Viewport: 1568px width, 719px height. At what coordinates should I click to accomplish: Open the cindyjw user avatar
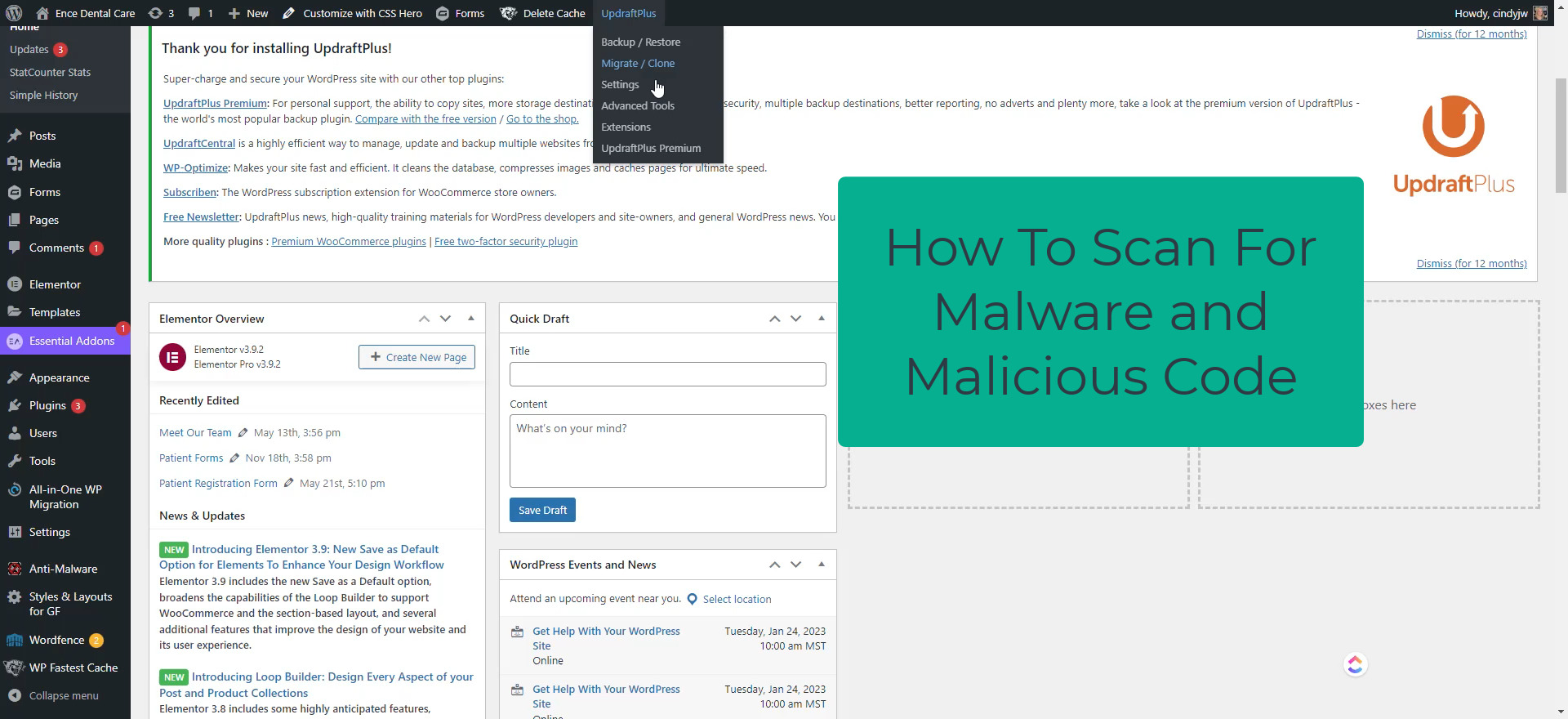(x=1540, y=13)
